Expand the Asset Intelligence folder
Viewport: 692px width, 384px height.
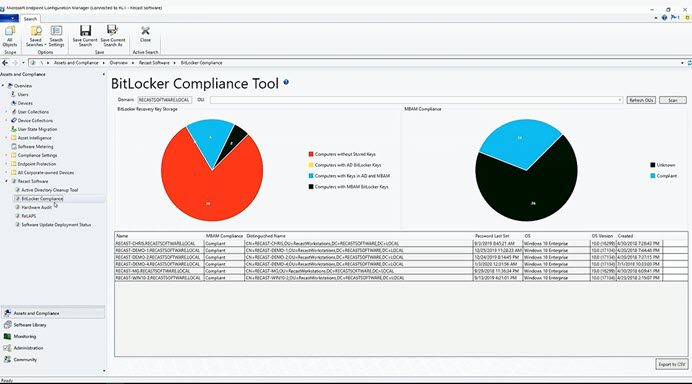[6, 138]
